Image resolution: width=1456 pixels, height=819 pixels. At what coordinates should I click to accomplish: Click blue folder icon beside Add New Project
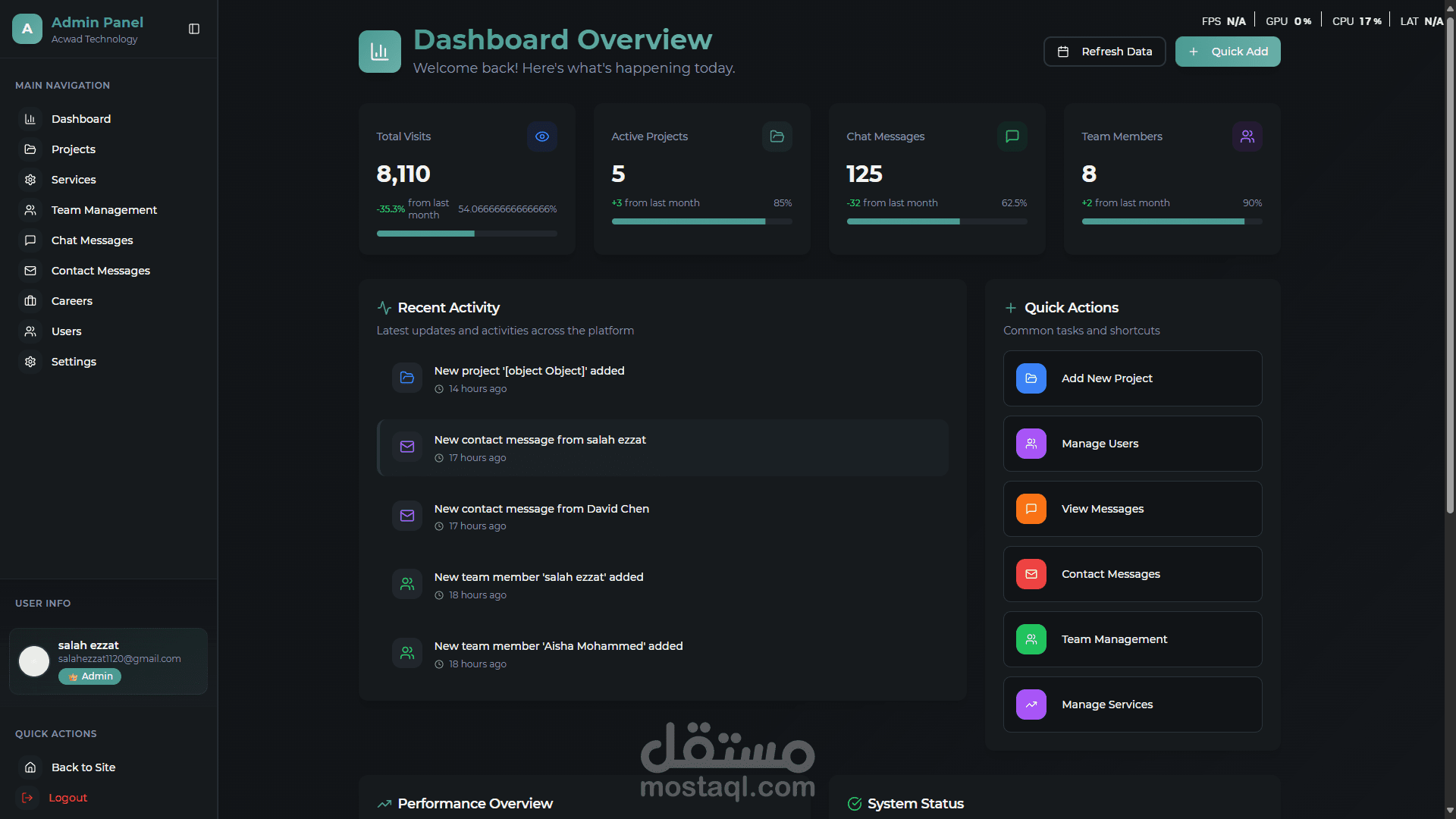coord(1031,378)
